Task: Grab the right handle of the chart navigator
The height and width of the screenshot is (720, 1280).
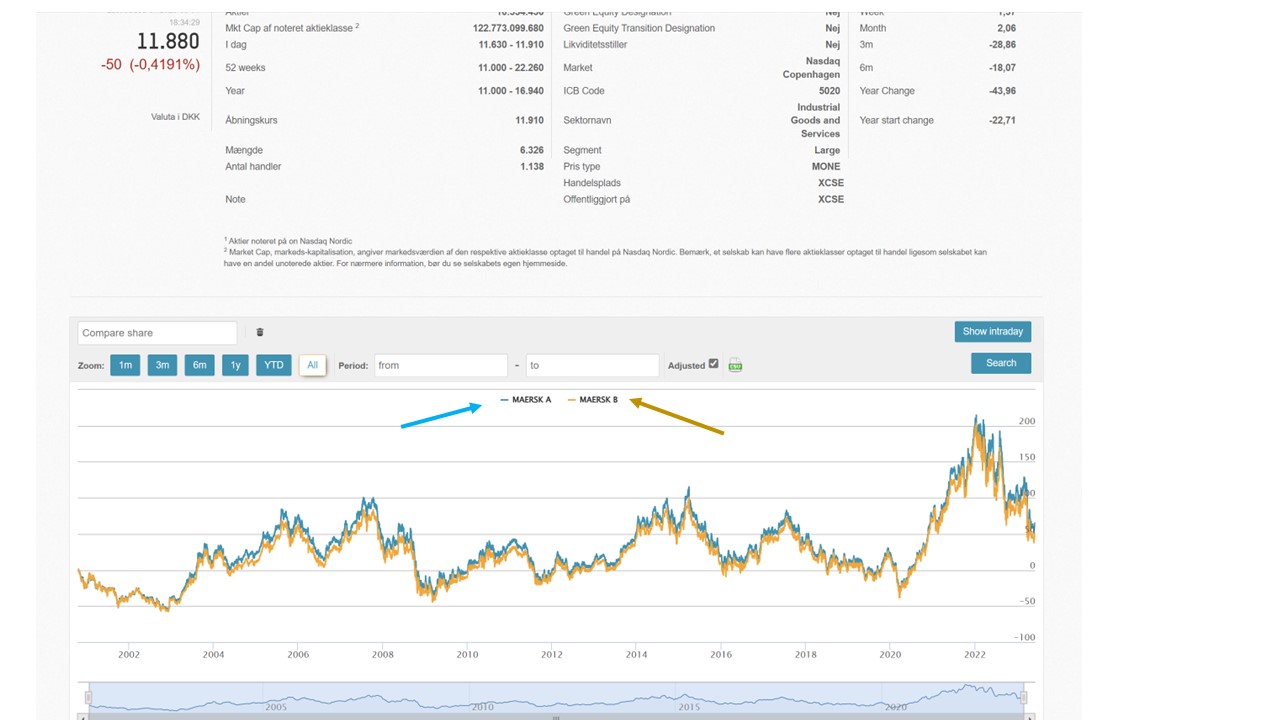Action: point(1024,697)
